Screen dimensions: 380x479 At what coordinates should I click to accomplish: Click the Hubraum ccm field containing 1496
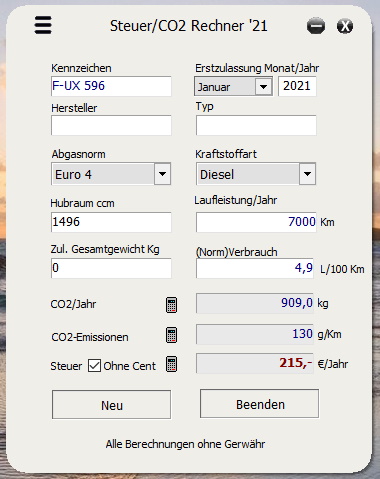(111, 222)
